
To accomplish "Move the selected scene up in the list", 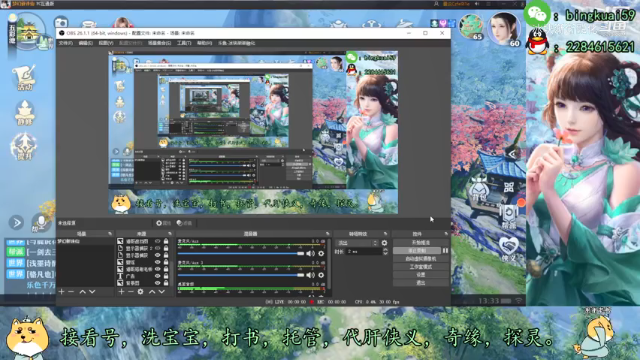I will 82,292.
